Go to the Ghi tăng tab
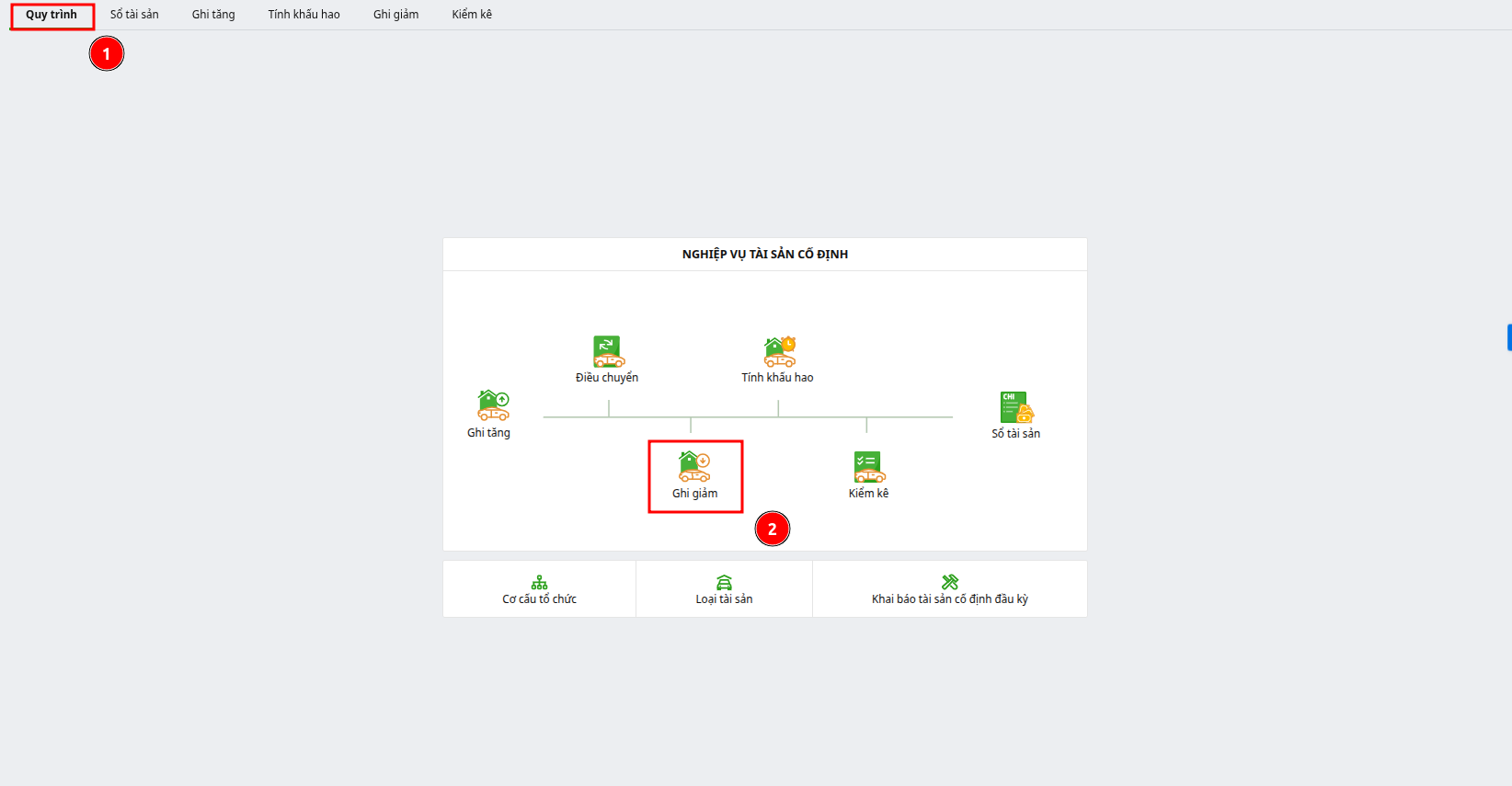Viewport: 1512px width, 786px height. (x=213, y=15)
